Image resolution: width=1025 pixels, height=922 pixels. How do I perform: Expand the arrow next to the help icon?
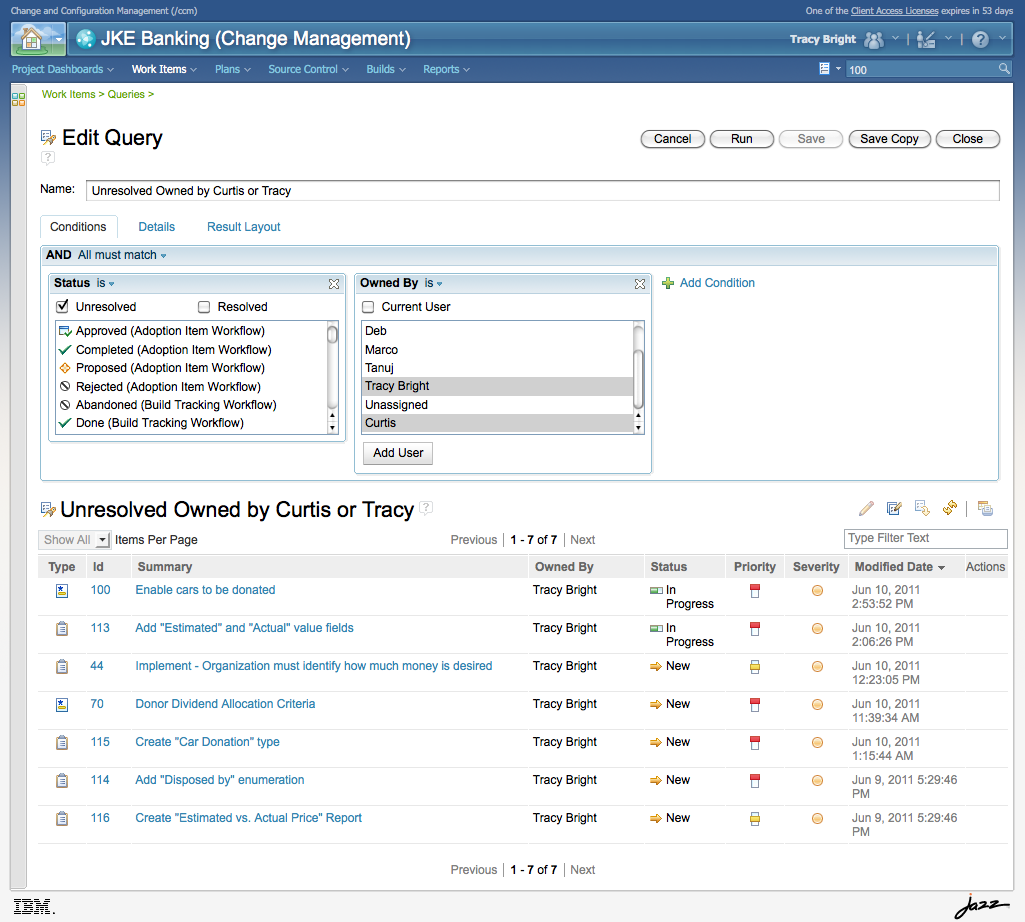[x=1002, y=39]
